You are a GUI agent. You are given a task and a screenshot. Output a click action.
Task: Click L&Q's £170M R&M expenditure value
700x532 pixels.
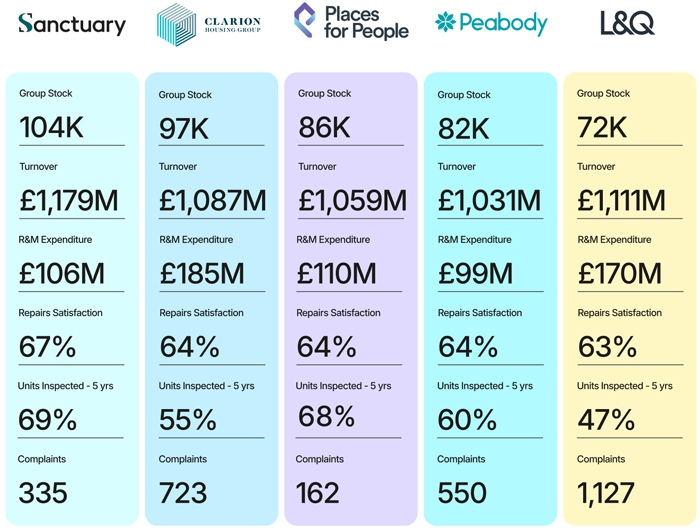[620, 273]
